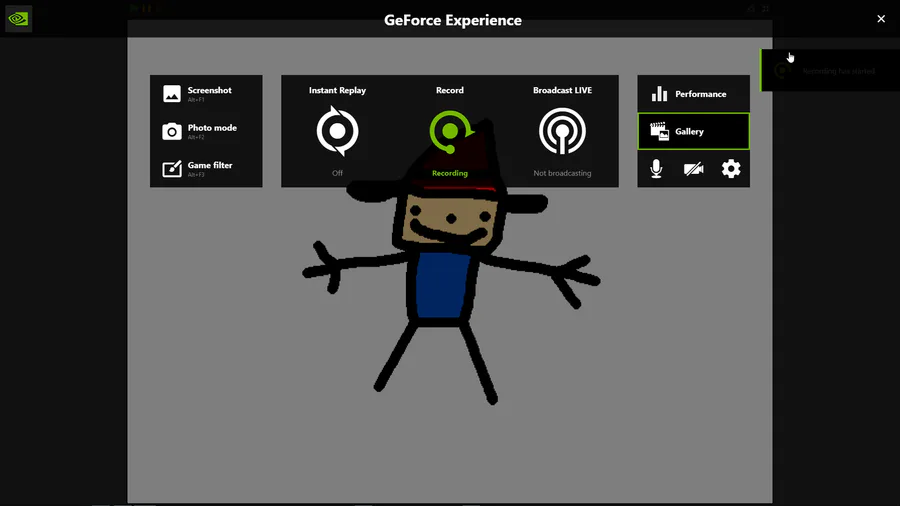900x506 pixels.
Task: Click the Broadcast LIVE label
Action: pyautogui.click(x=562, y=90)
